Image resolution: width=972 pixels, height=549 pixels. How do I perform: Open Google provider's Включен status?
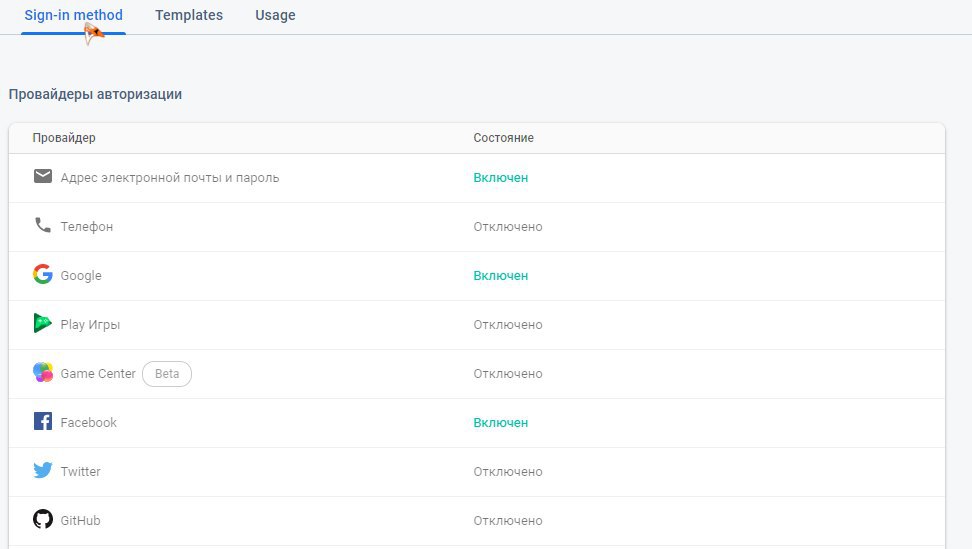[x=501, y=276]
